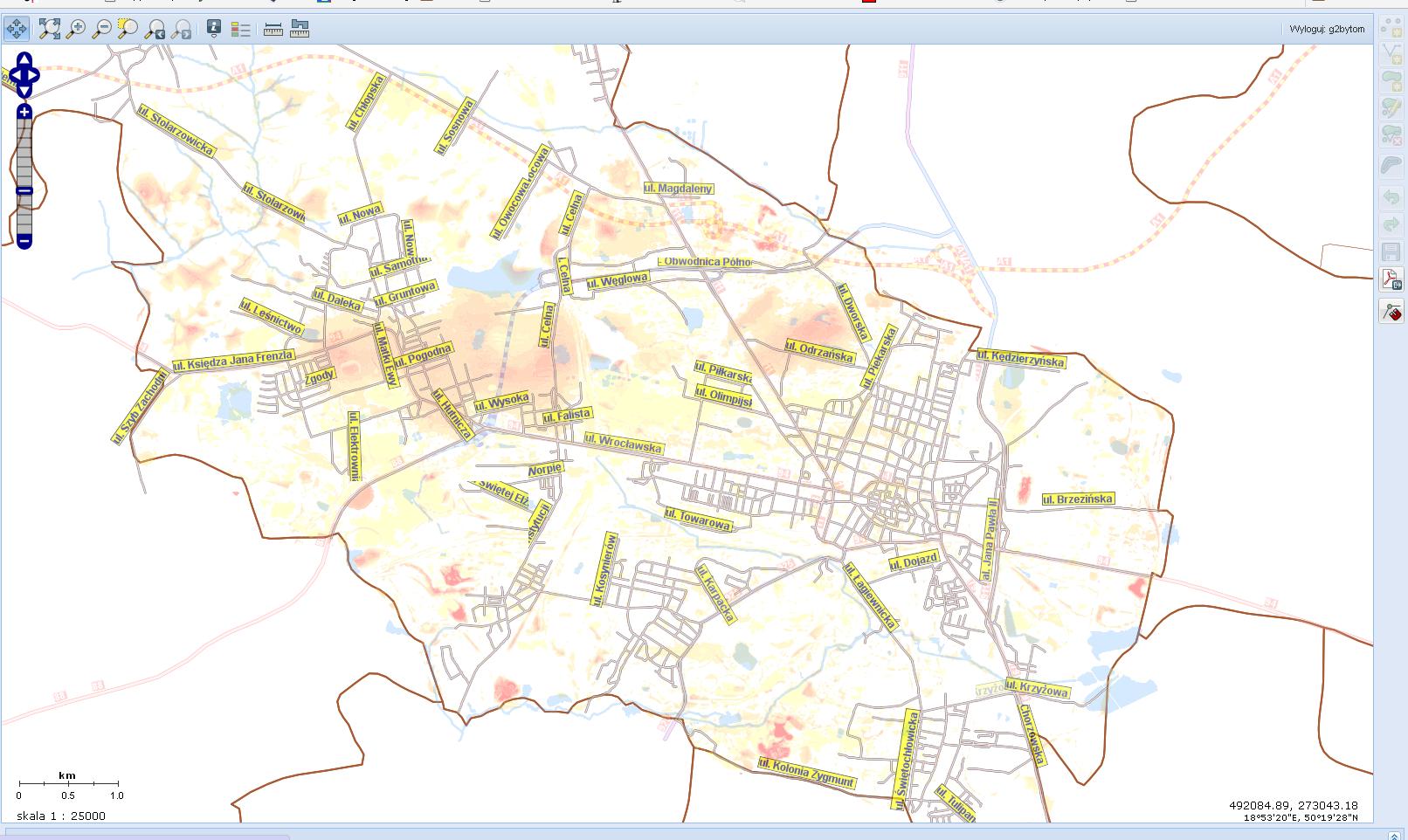Click the ul. Piłkarska street label
Viewport: 1408px width, 840px height.
pos(723,372)
